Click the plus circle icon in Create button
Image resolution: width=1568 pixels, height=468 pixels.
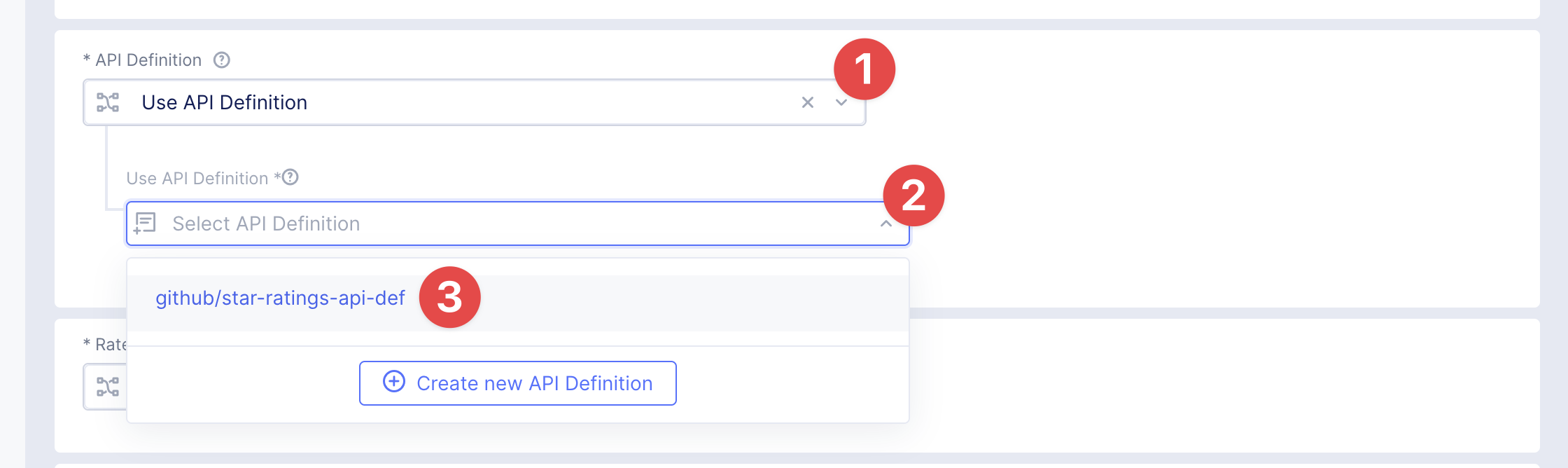[394, 382]
